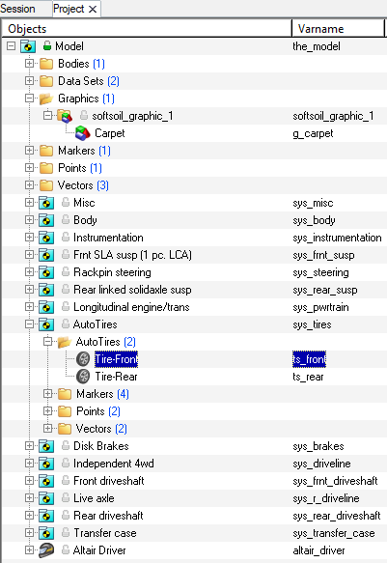
Task: Click the Carpet graphic cube icon
Action: 83,133
